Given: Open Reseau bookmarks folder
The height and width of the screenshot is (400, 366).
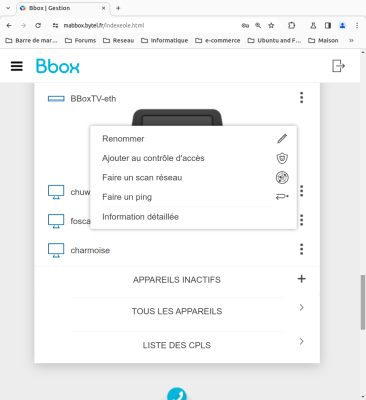Looking at the screenshot, I should tap(118, 40).
